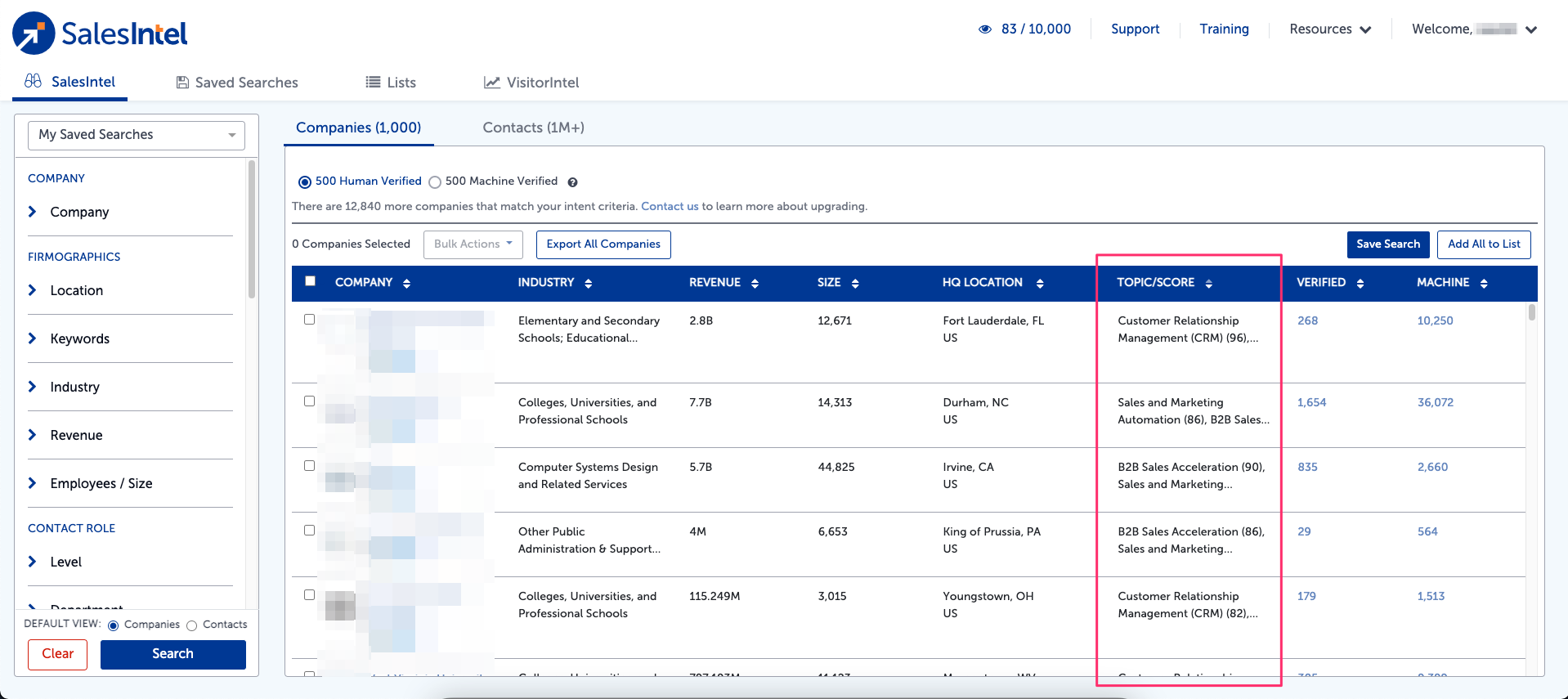
Task: Sort by the INDUSTRY column arrows
Action: (588, 283)
